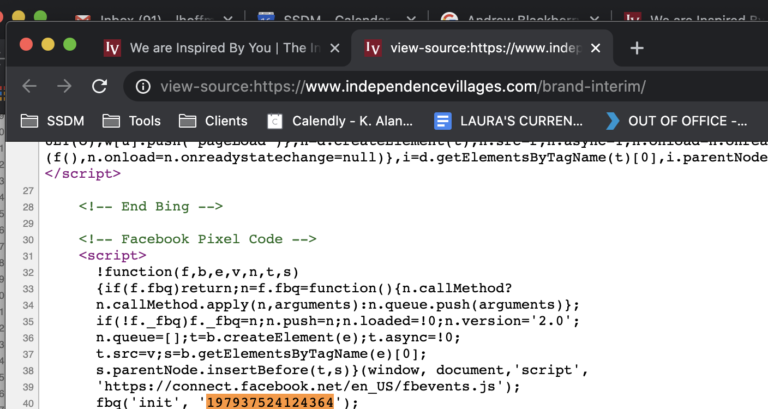
Task: Click the closing </script> tag
Action: click(83, 174)
